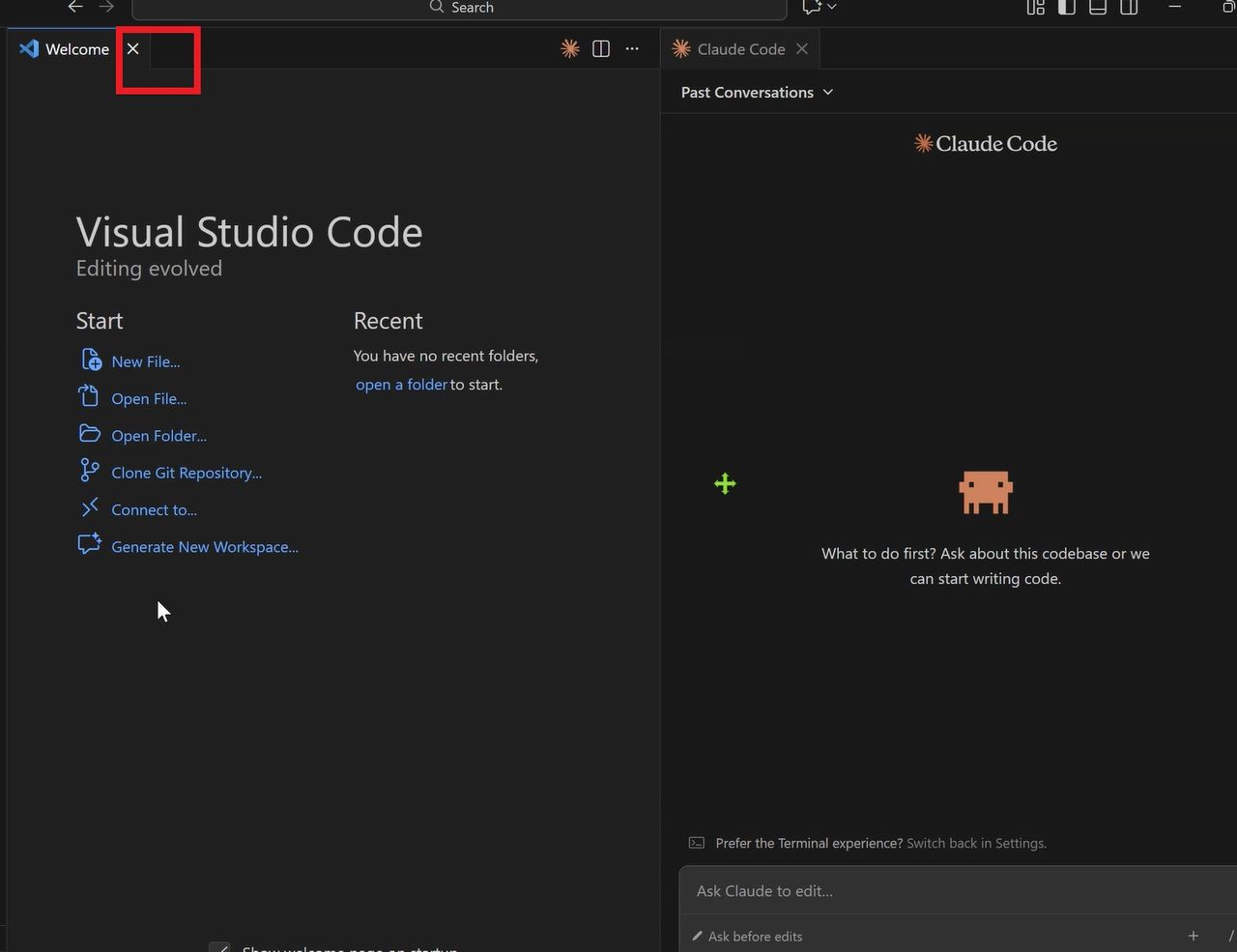
Task: Toggle the primary sidebar layout icon
Action: coord(1067,7)
